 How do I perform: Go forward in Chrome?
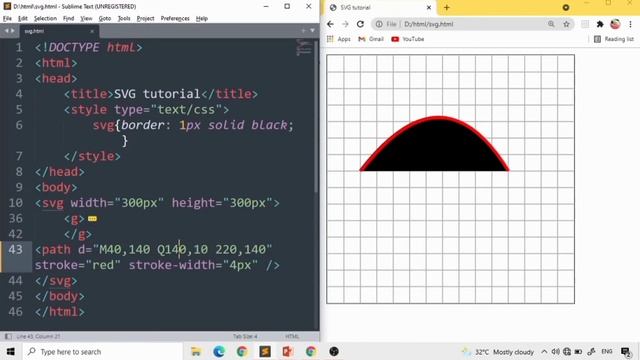[x=345, y=24]
